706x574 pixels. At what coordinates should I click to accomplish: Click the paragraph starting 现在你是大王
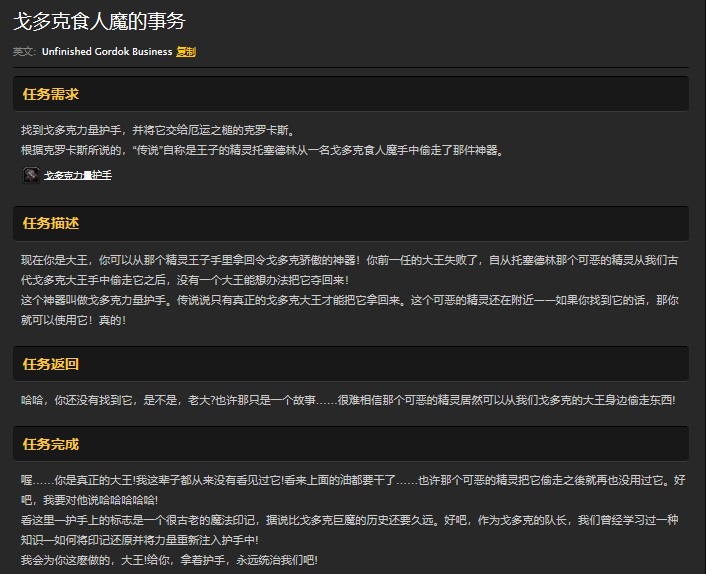coord(349,270)
